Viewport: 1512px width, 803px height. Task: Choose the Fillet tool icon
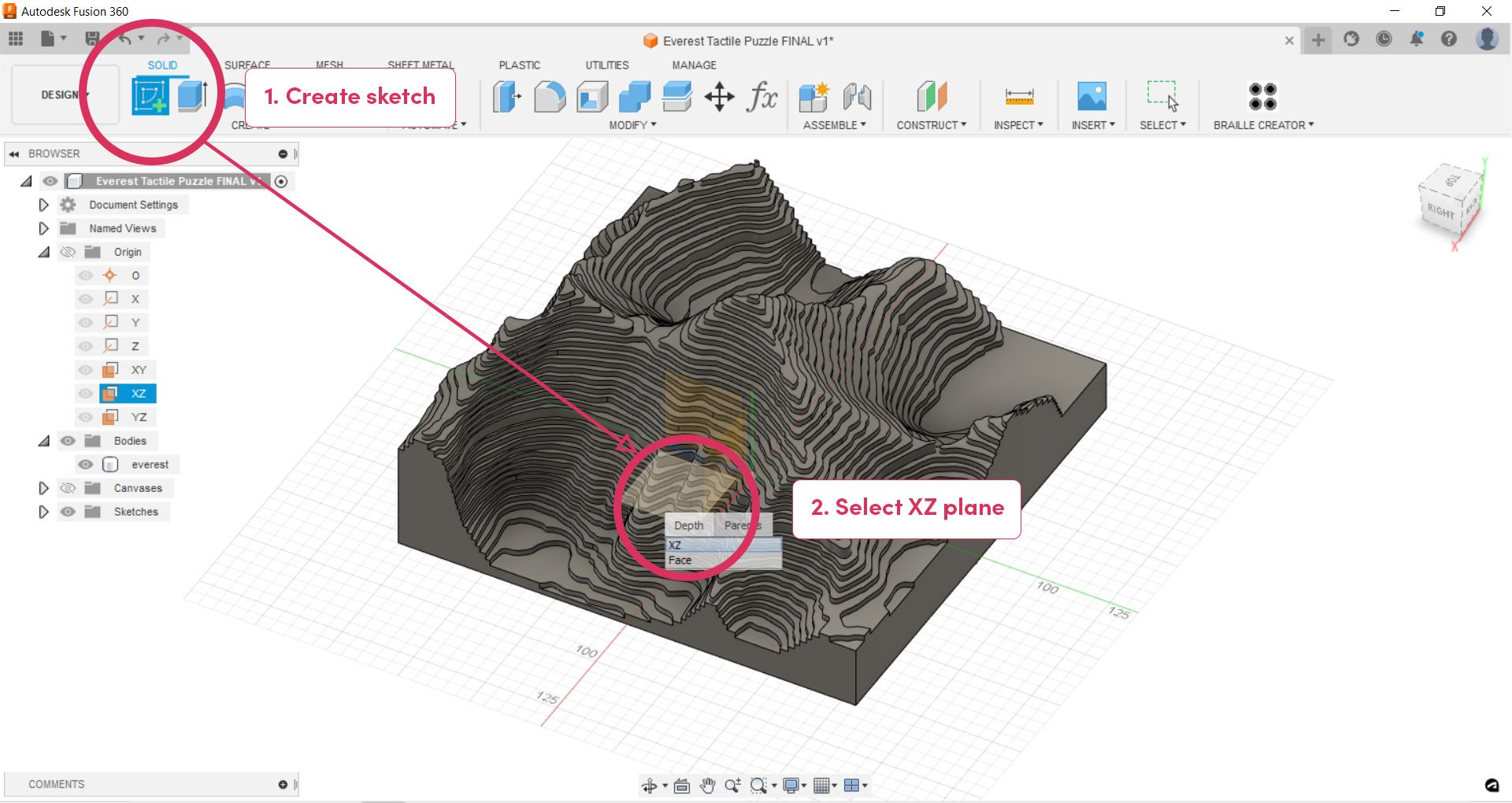[x=550, y=97]
